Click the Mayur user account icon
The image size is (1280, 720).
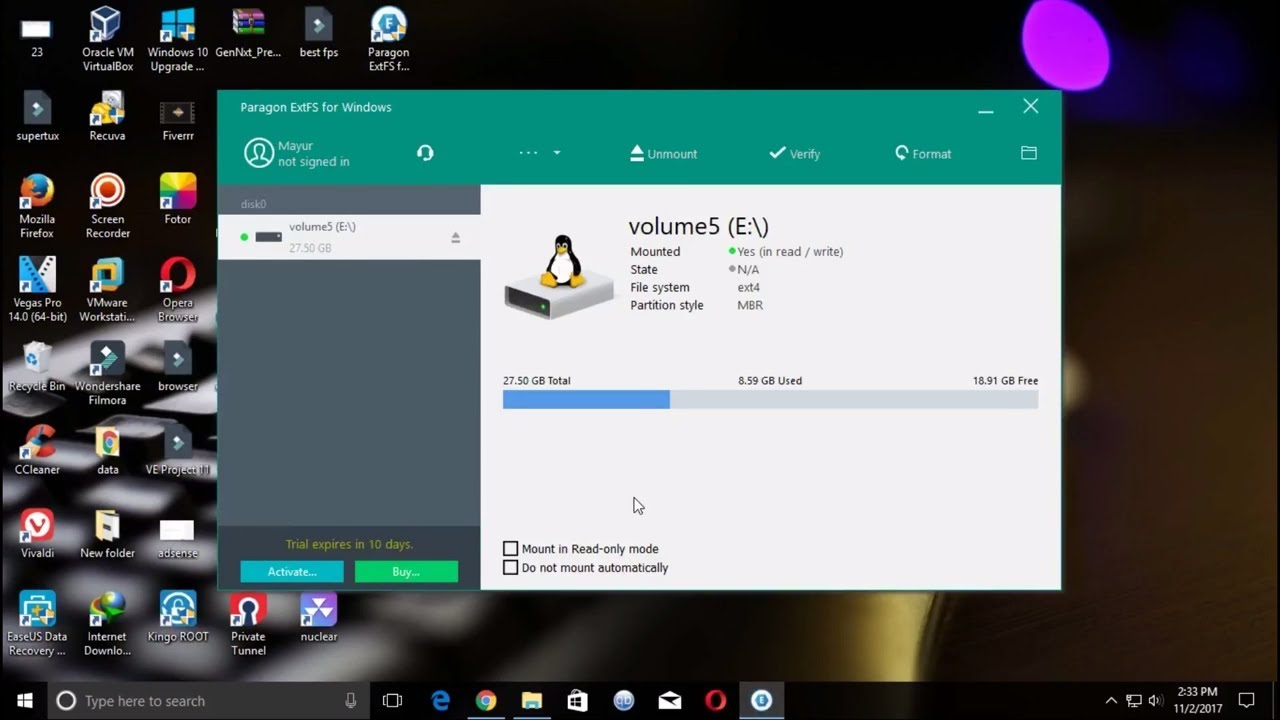(259, 153)
